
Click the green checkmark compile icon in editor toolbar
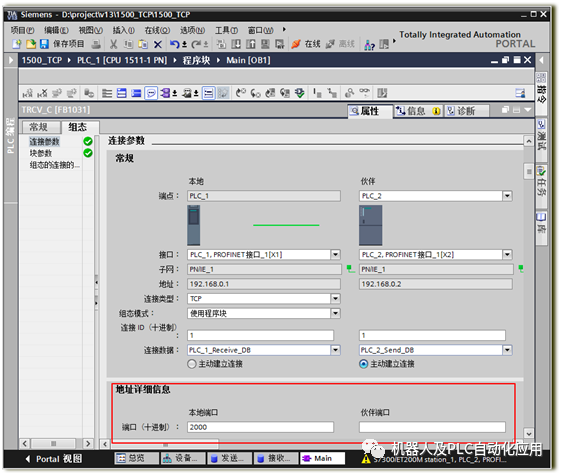click(x=299, y=93)
